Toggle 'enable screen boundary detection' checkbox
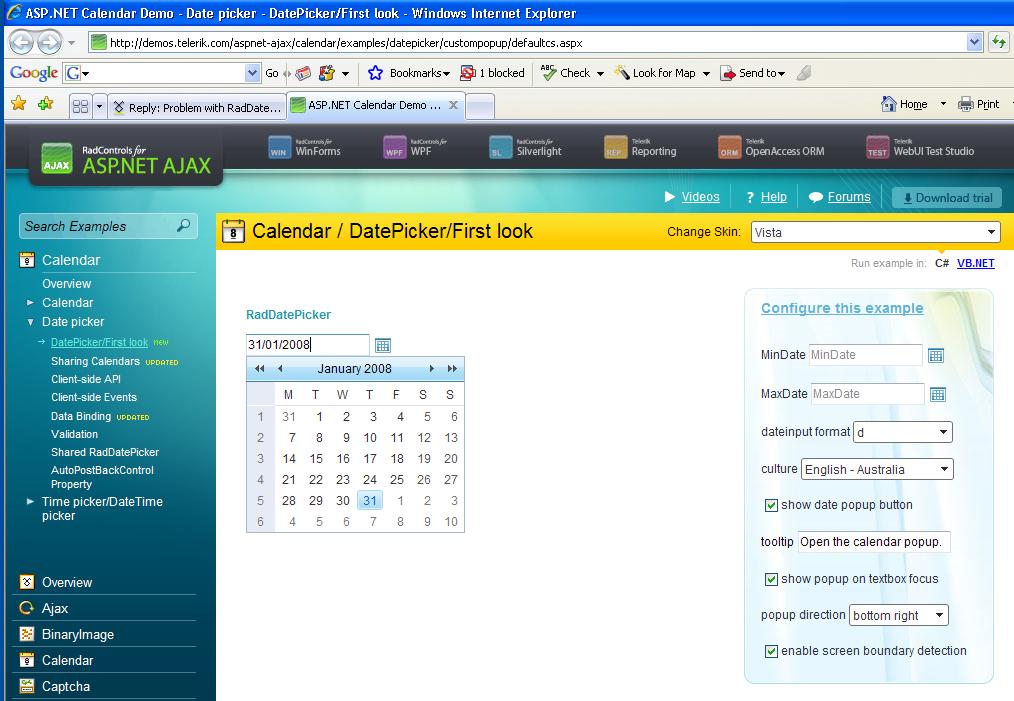Screen dimensions: 1014x701 coord(771,651)
